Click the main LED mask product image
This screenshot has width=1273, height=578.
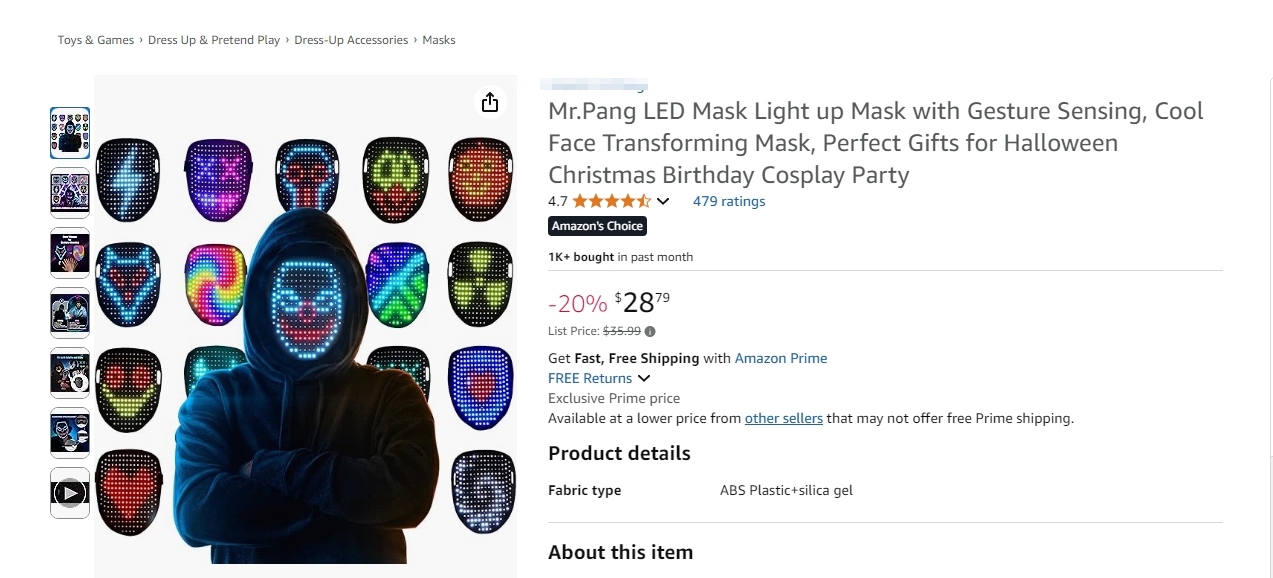305,320
